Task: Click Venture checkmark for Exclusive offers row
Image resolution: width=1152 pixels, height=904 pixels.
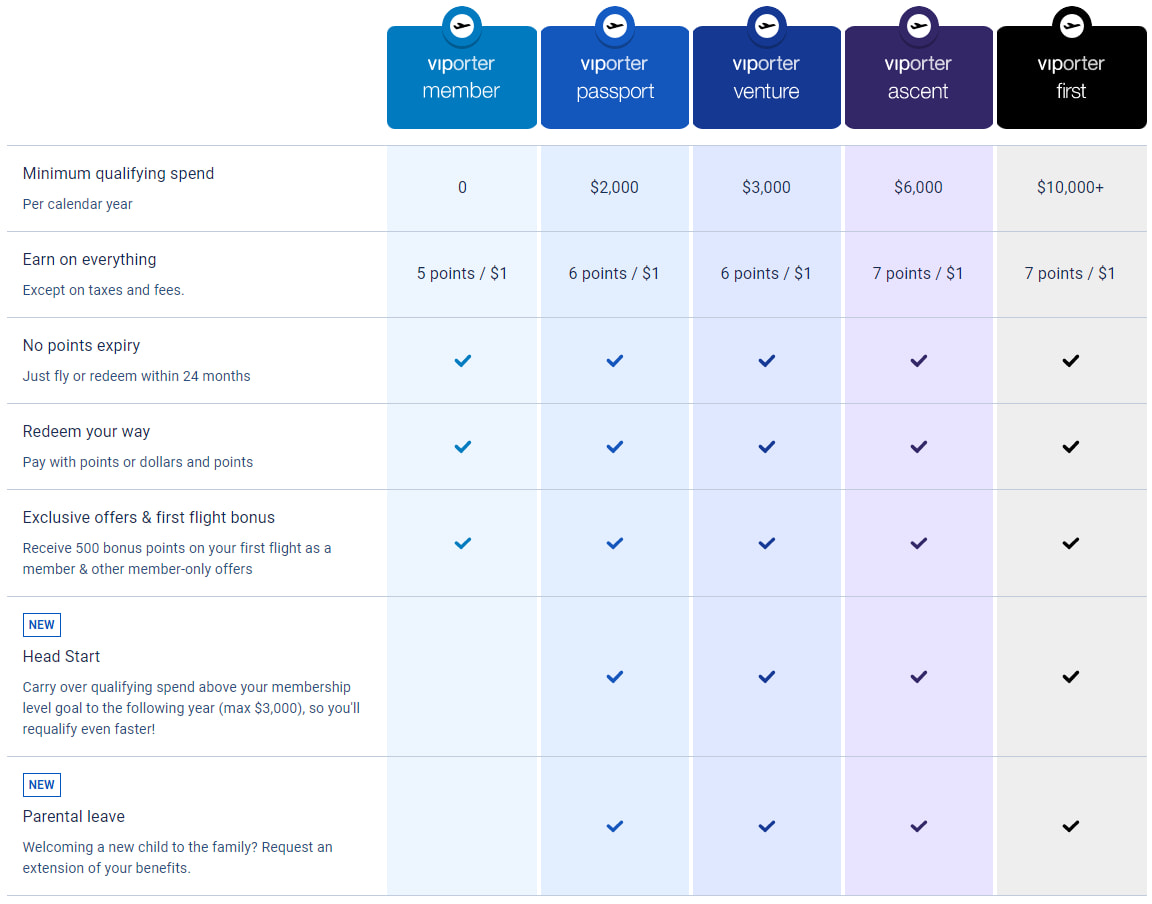Action: (x=767, y=543)
